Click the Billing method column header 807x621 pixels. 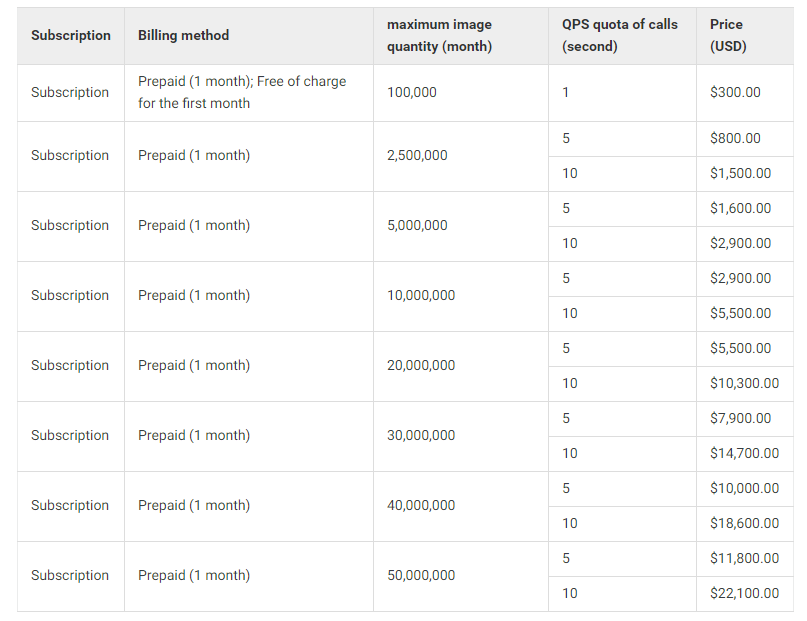[x=183, y=35]
